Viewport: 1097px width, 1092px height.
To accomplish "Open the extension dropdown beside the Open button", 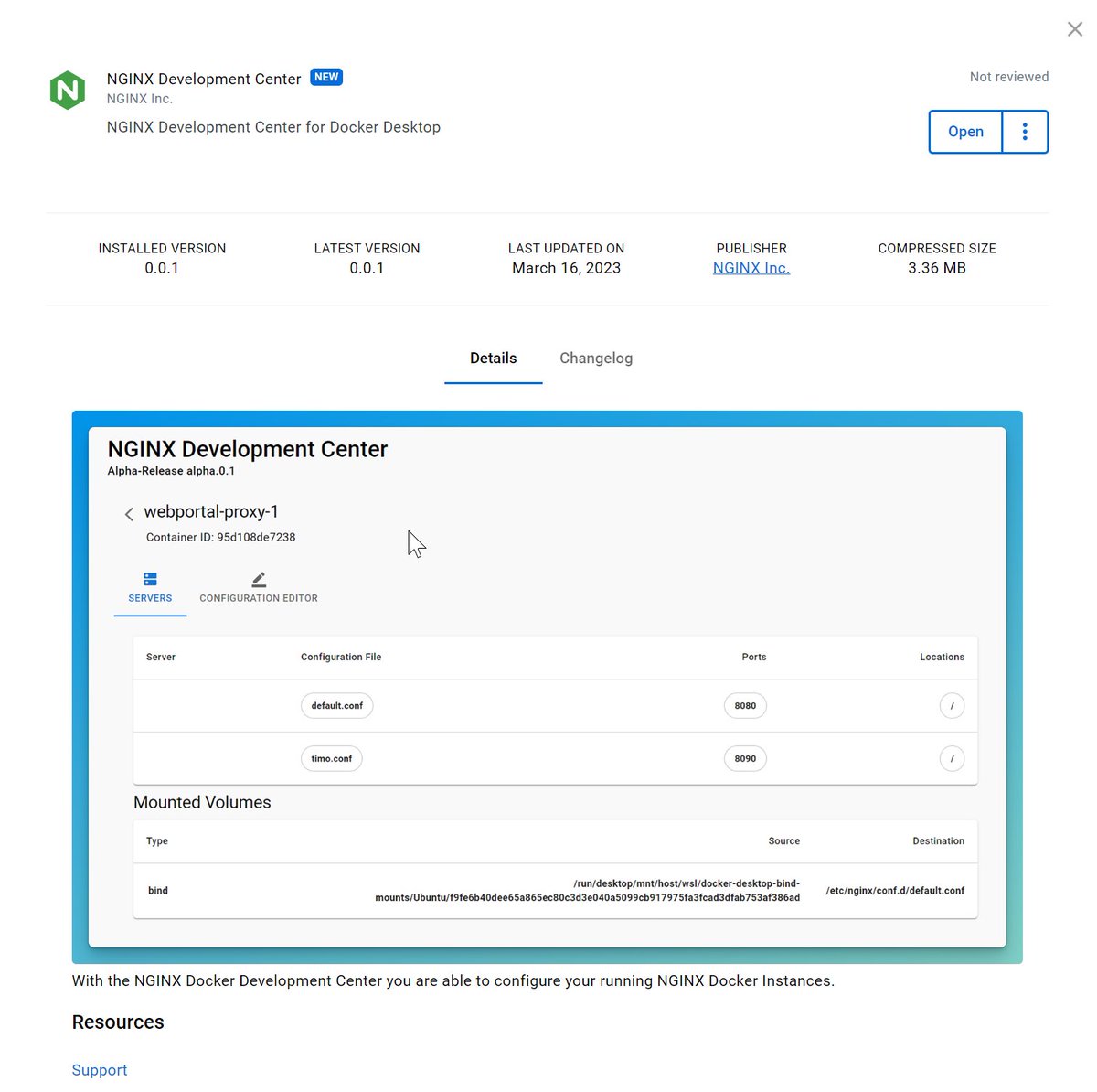I will (x=1025, y=132).
